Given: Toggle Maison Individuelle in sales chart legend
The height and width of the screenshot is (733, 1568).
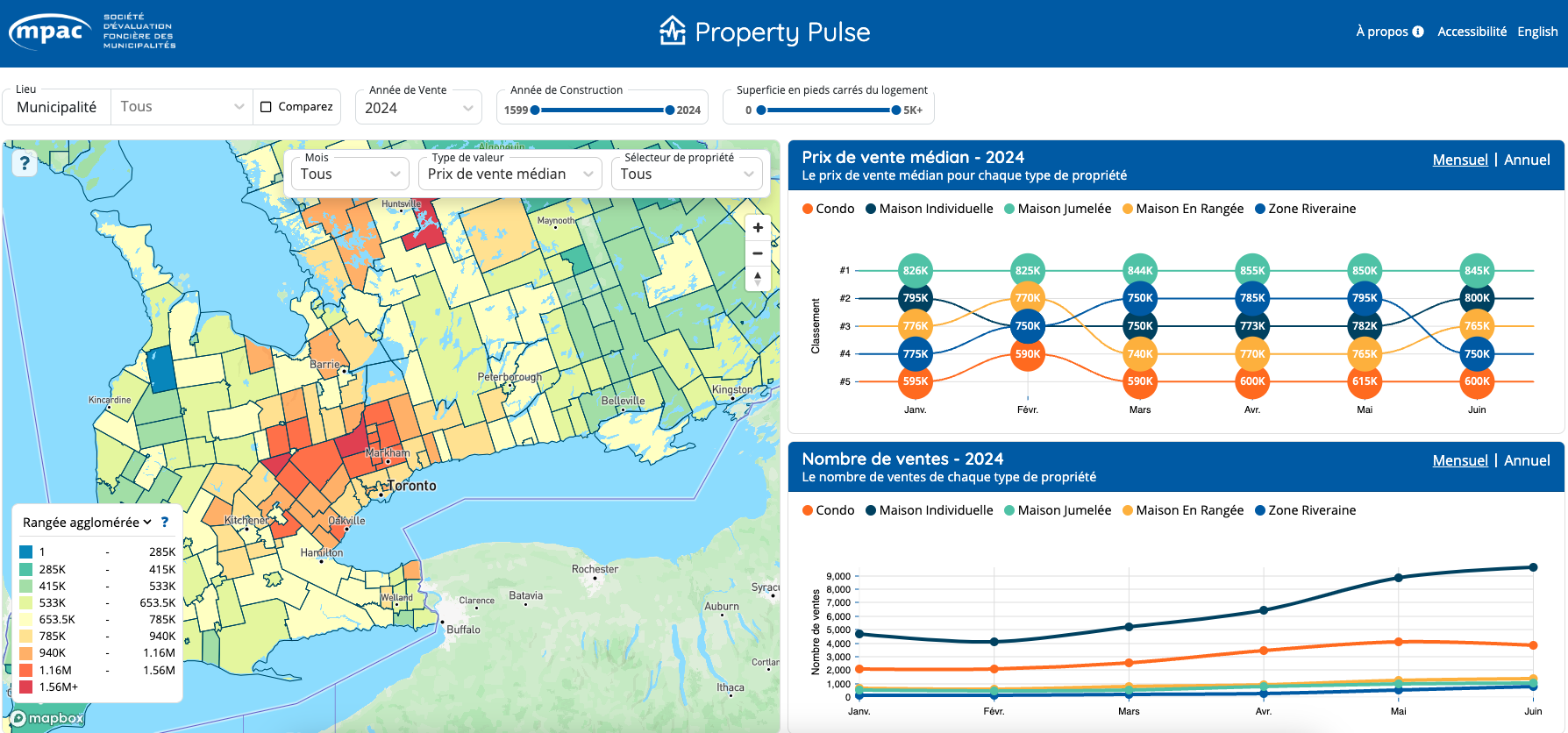Looking at the screenshot, I should (930, 510).
